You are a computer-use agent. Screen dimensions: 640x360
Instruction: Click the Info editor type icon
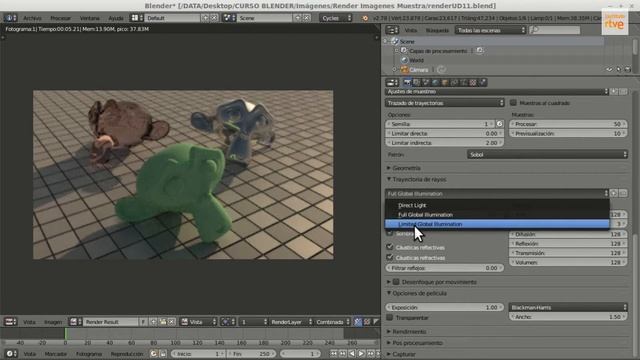[x=10, y=18]
